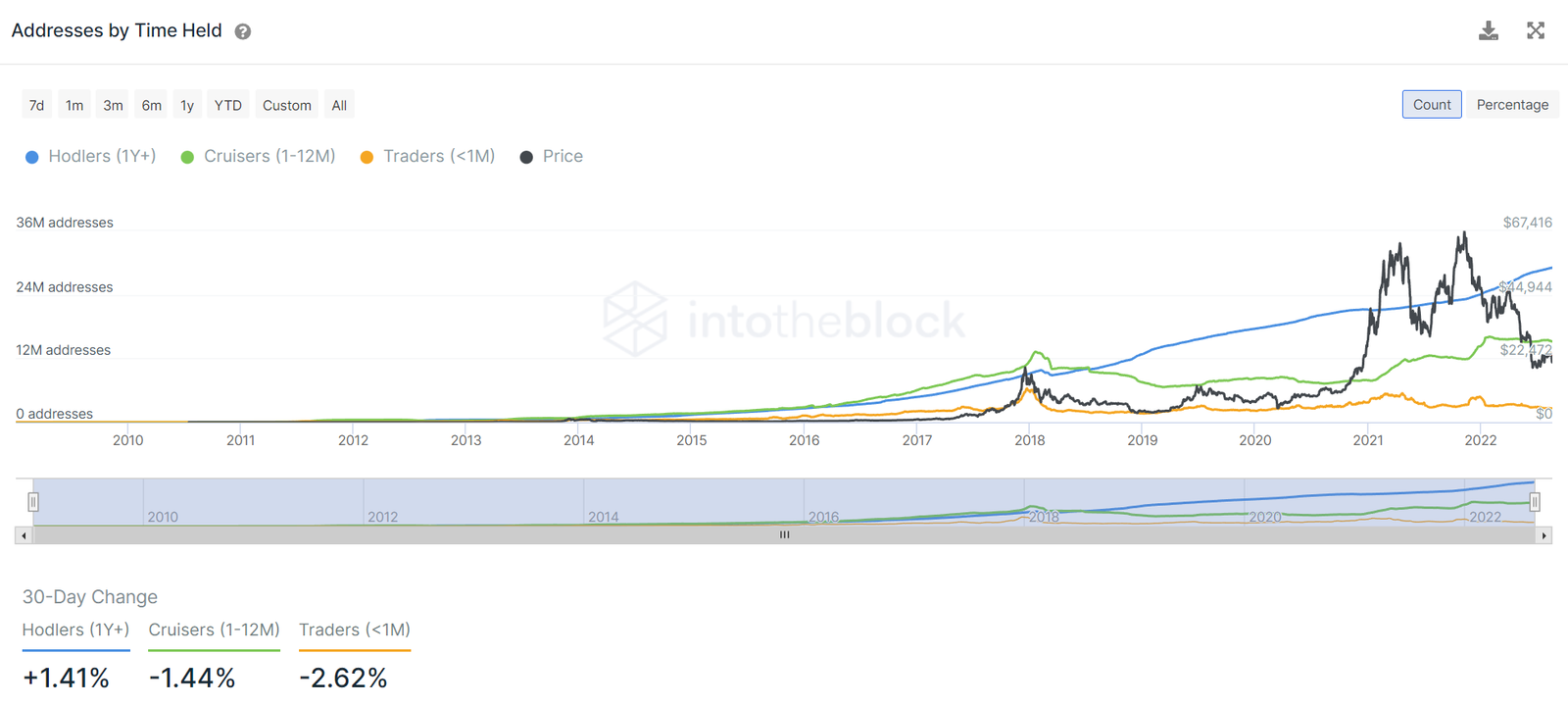Click the left scroll arrow of the navigator
The width and height of the screenshot is (1568, 705).
pyautogui.click(x=24, y=535)
